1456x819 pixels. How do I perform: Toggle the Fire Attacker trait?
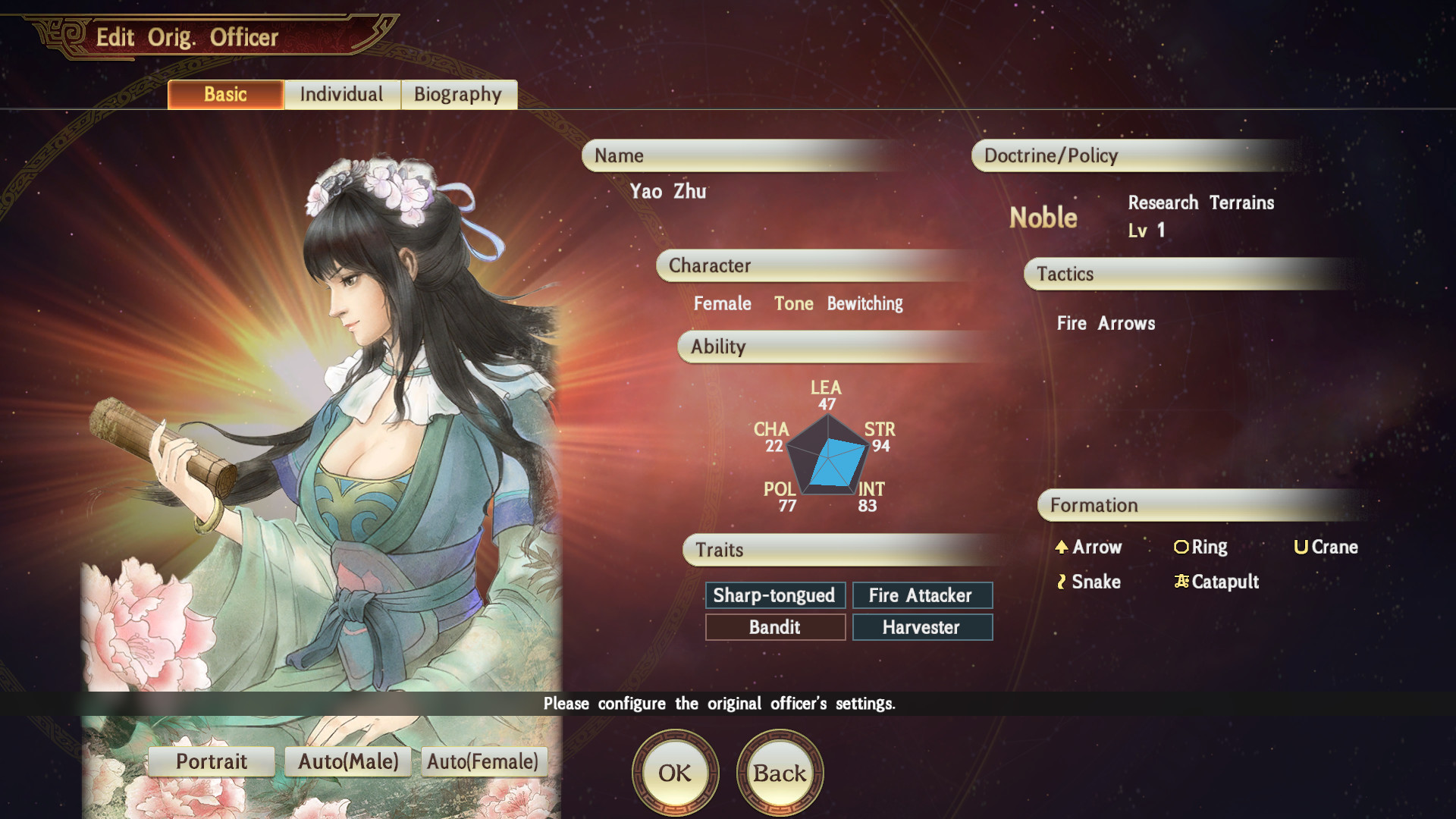tap(922, 595)
